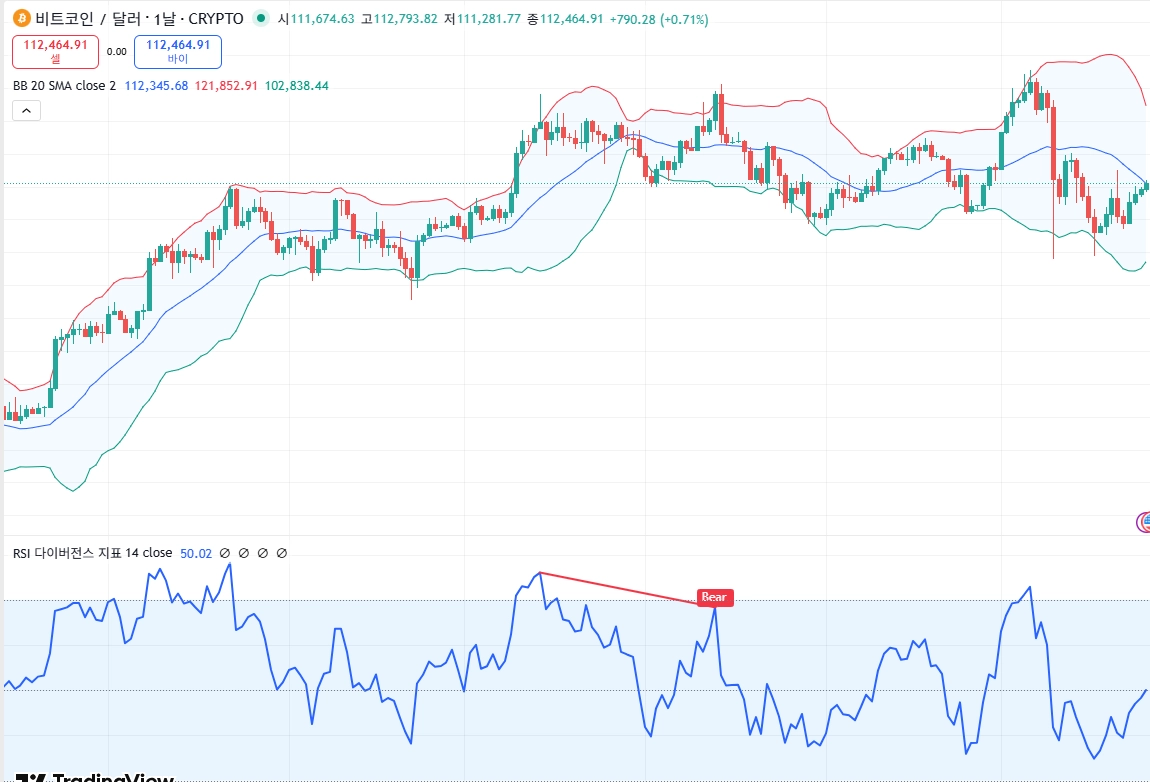The height and width of the screenshot is (782, 1150).
Task: Select the red Bear divergence label
Action: (714, 597)
